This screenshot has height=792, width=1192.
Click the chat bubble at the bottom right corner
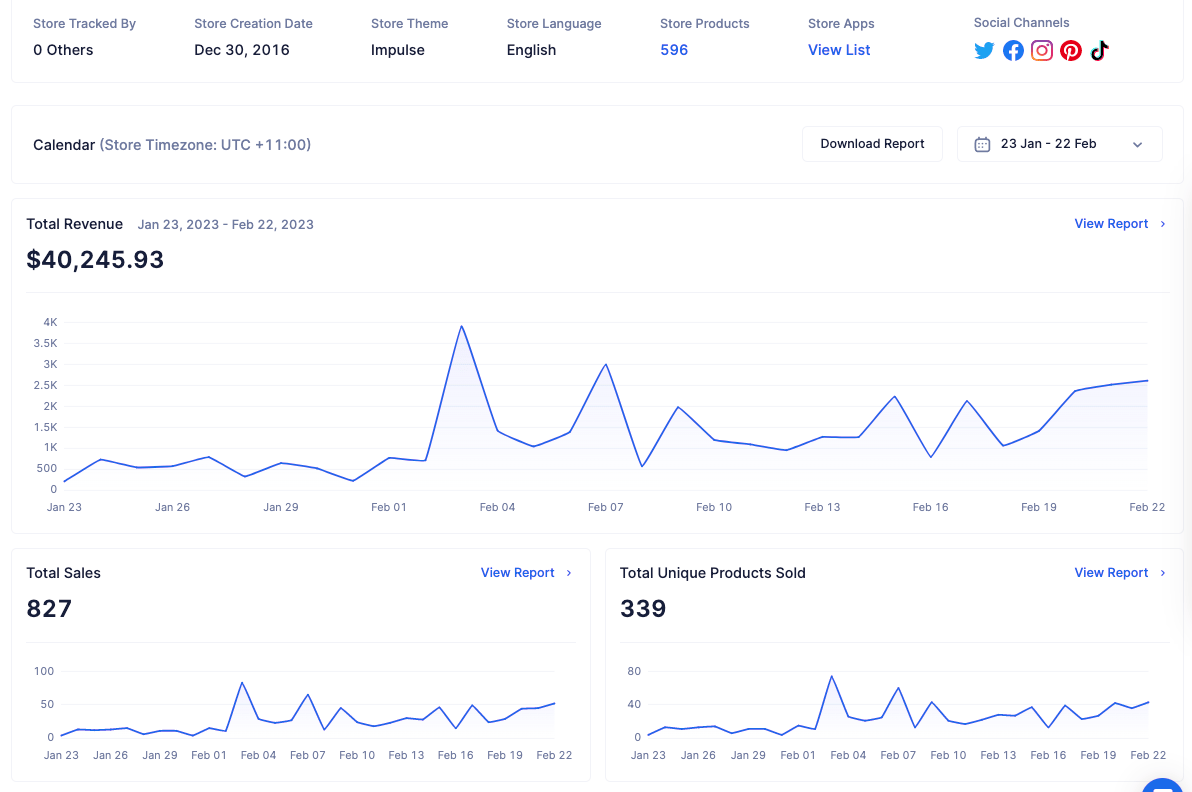pos(1162,786)
